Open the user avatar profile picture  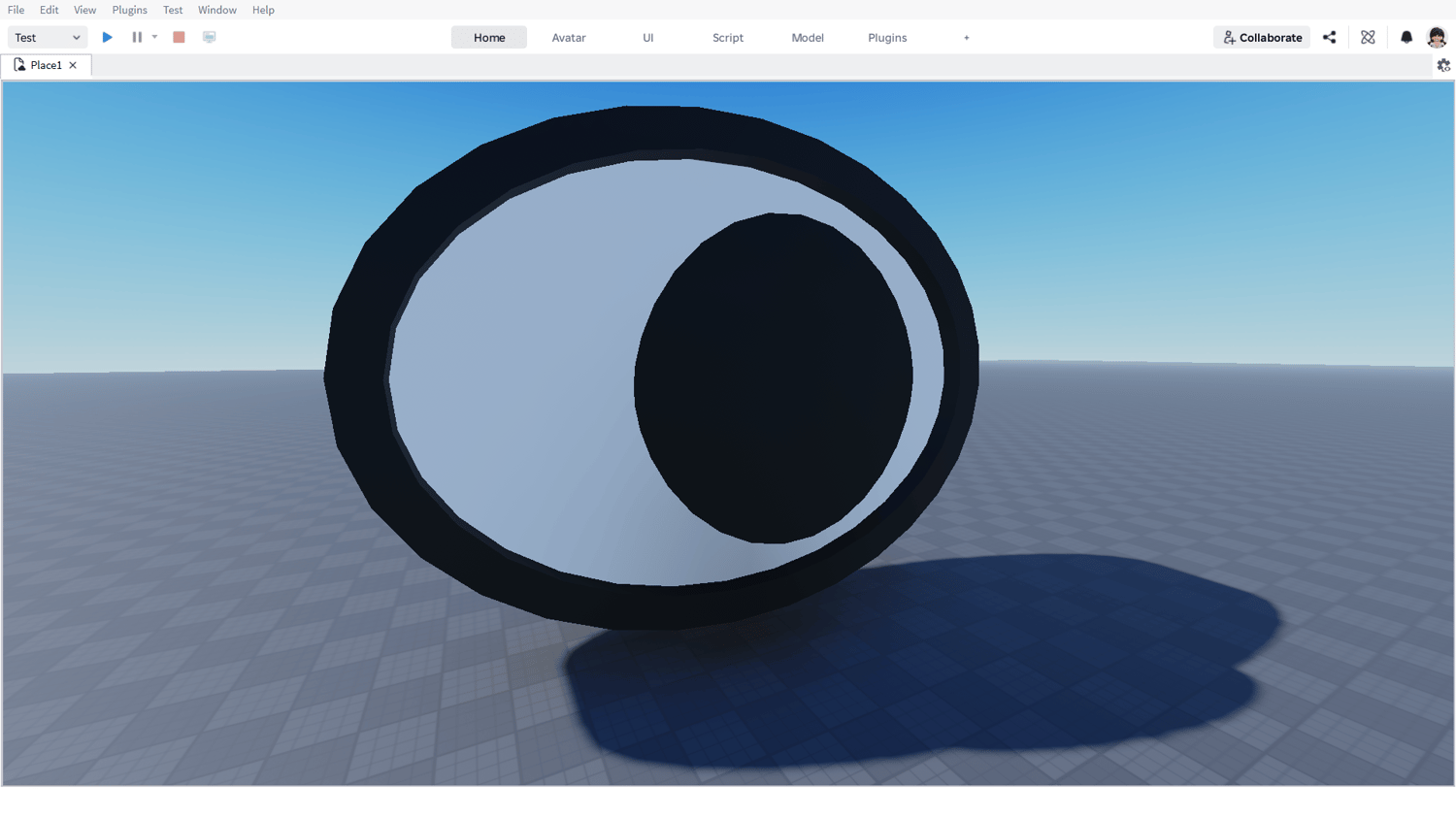pos(1437,37)
